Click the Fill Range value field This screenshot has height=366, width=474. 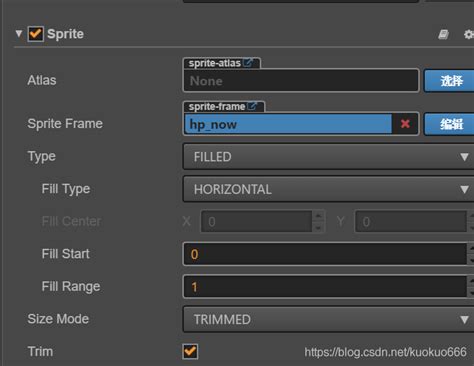[x=325, y=287]
